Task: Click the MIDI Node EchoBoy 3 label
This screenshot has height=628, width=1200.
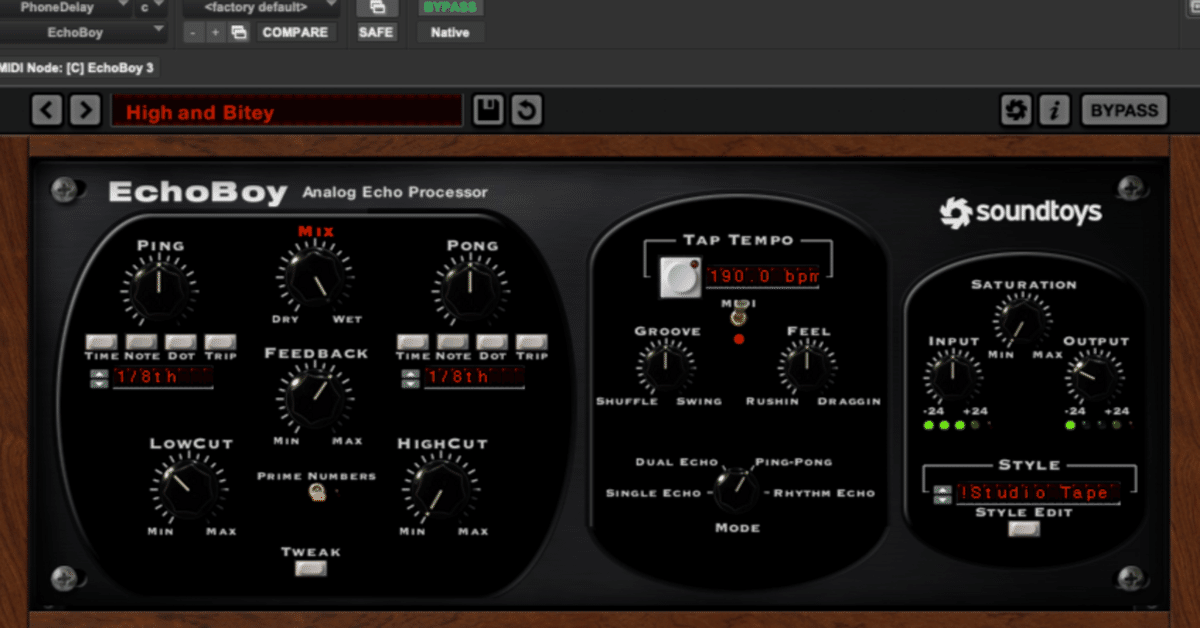Action: click(x=80, y=68)
